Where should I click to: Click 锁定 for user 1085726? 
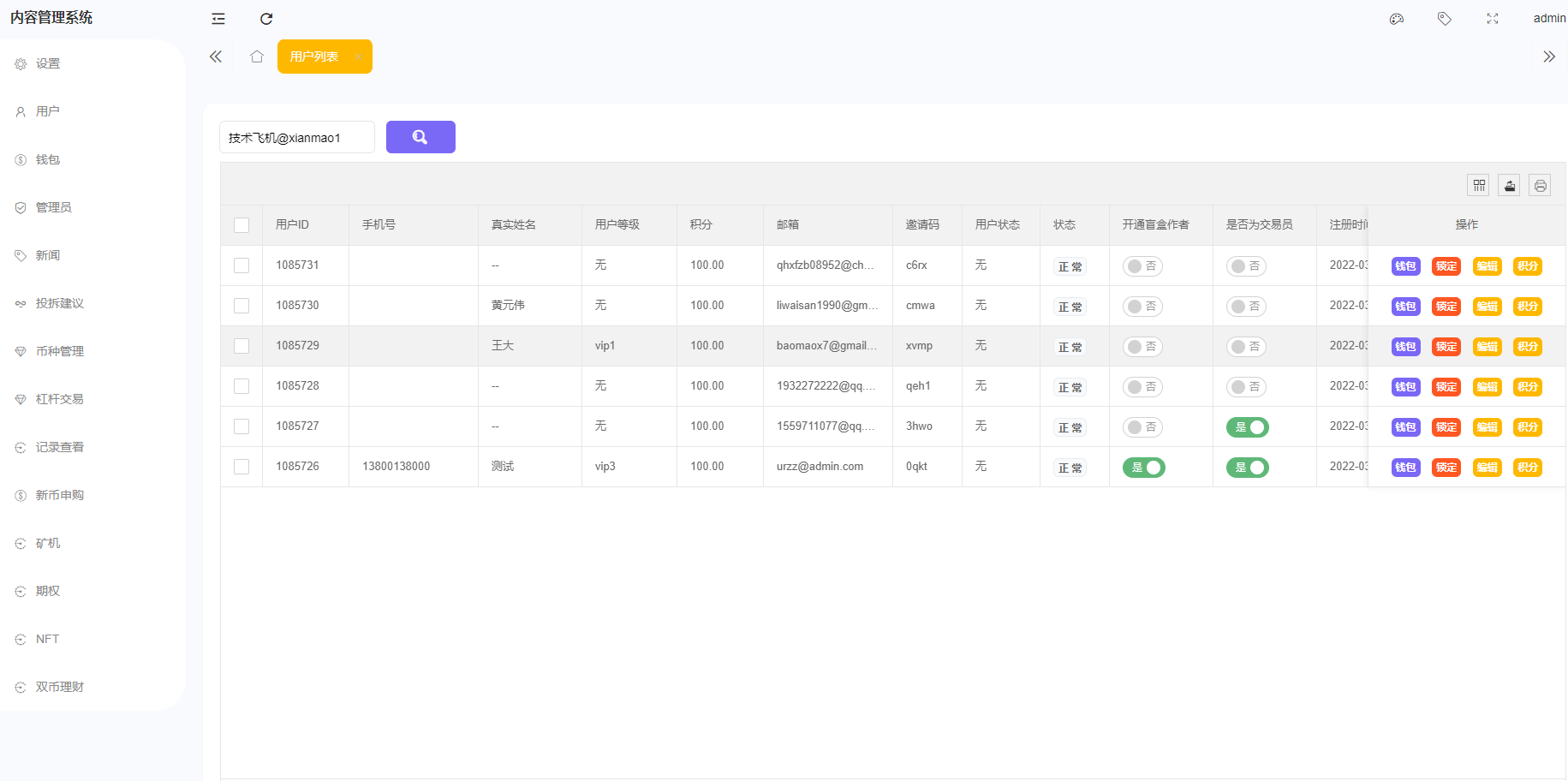(1446, 468)
